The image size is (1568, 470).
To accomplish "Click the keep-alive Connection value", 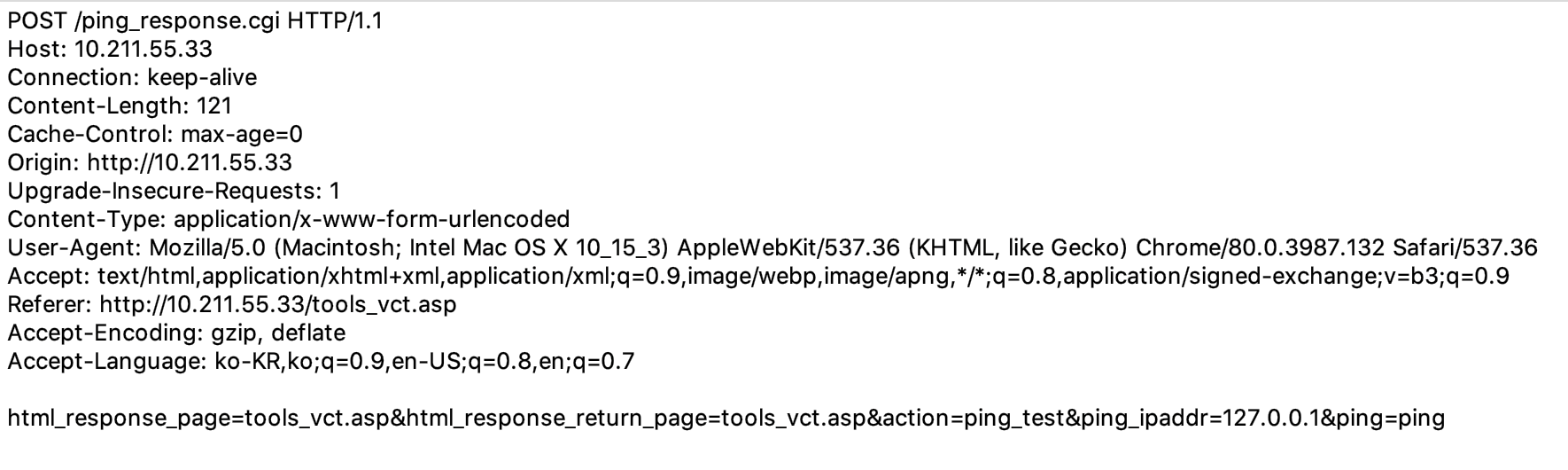I will [x=202, y=77].
